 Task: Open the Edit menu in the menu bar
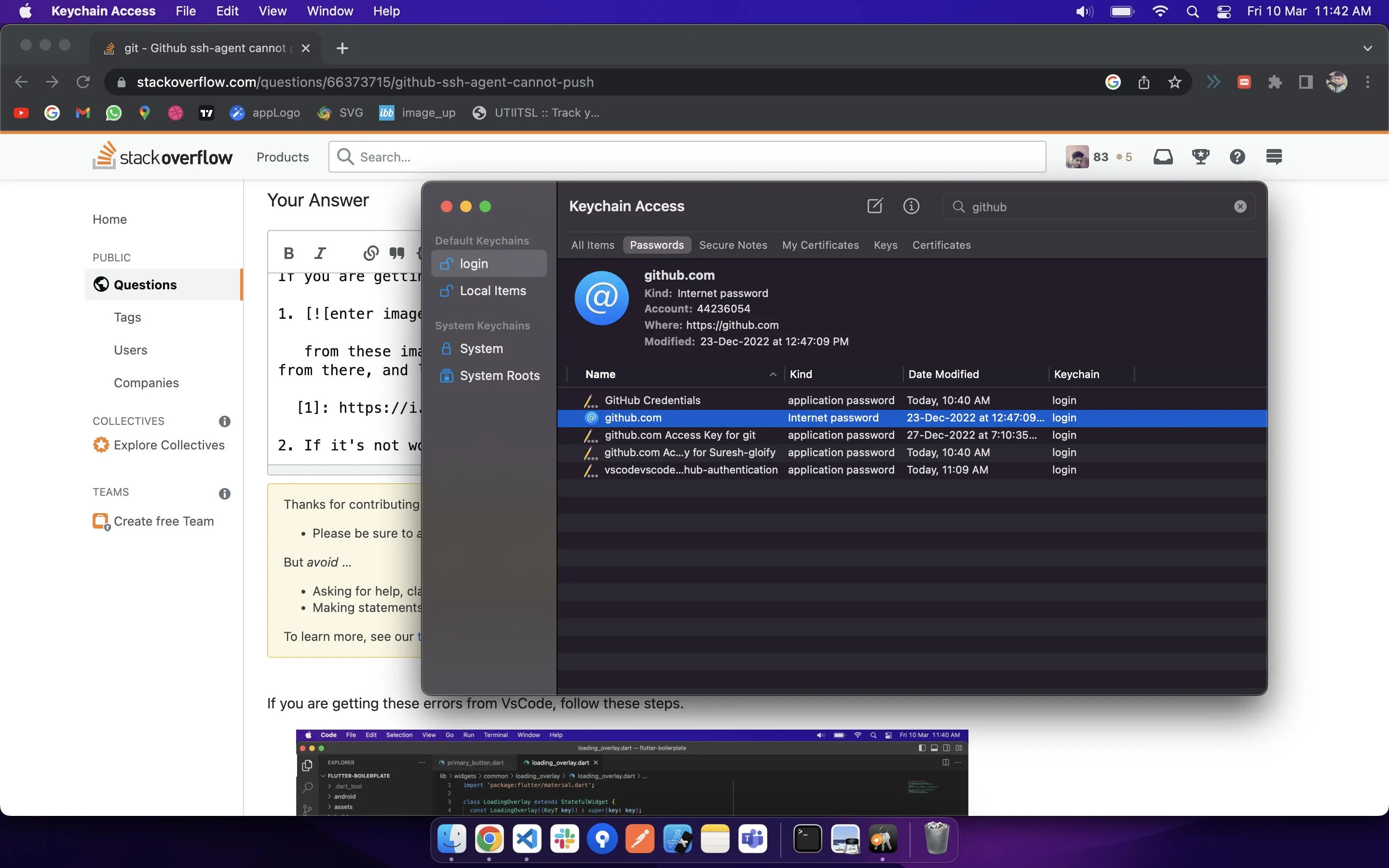(x=227, y=12)
